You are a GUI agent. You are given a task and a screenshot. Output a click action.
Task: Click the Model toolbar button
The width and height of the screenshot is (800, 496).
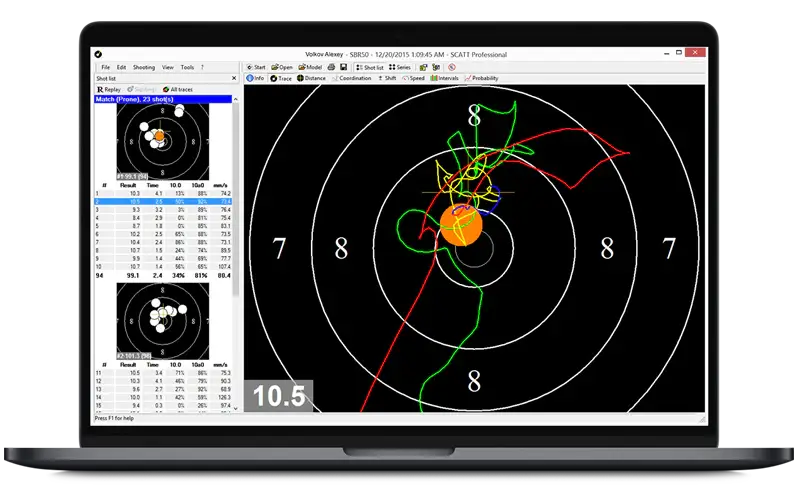[x=310, y=67]
